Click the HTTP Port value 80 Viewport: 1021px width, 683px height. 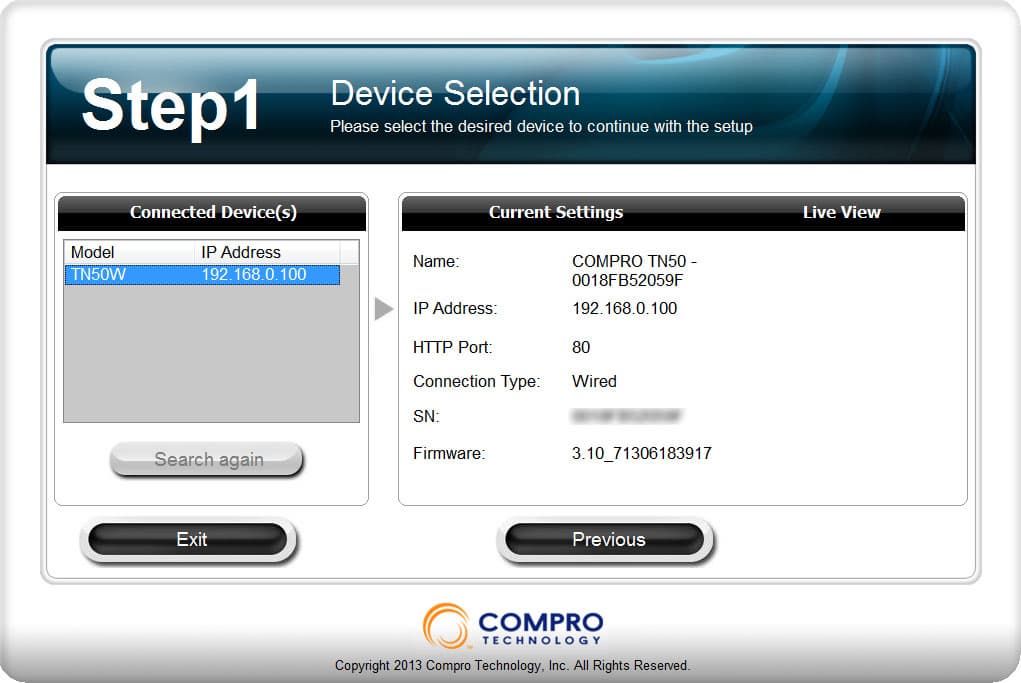(581, 347)
